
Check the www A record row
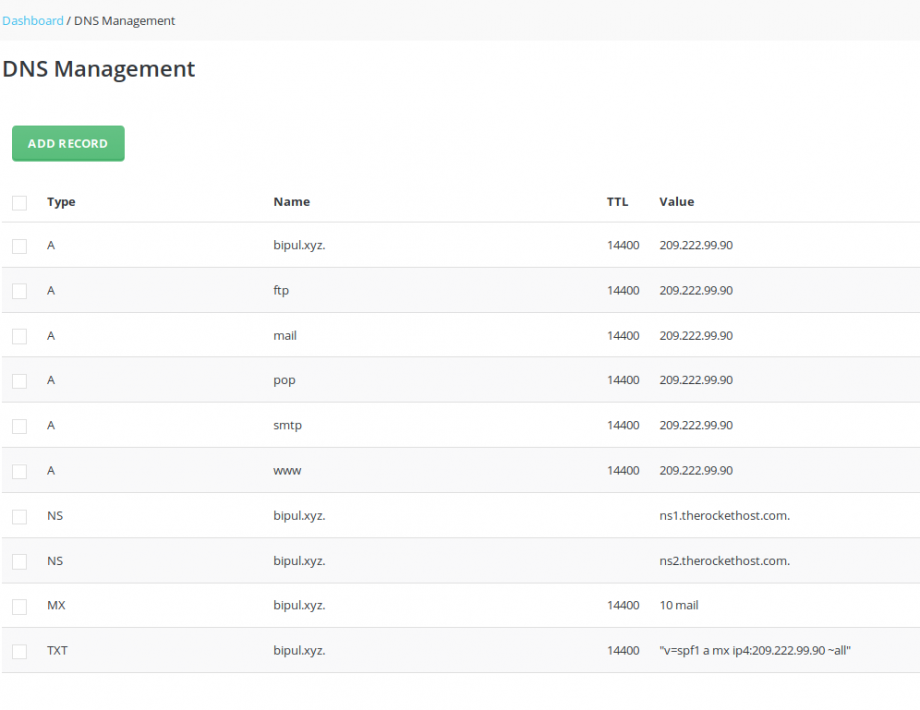(19, 470)
